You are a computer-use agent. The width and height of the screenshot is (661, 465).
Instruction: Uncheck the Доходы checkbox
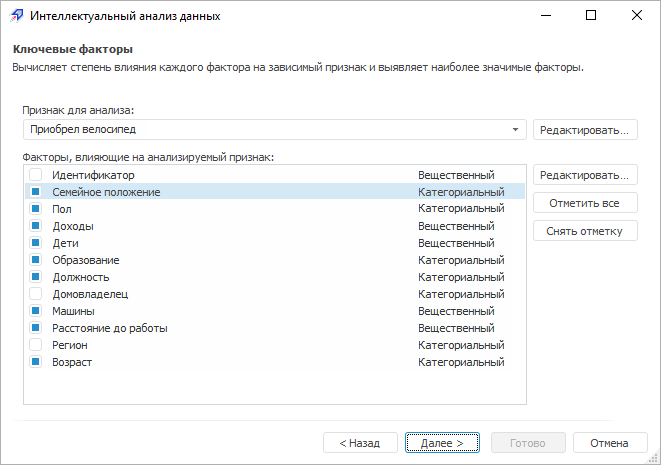35,226
